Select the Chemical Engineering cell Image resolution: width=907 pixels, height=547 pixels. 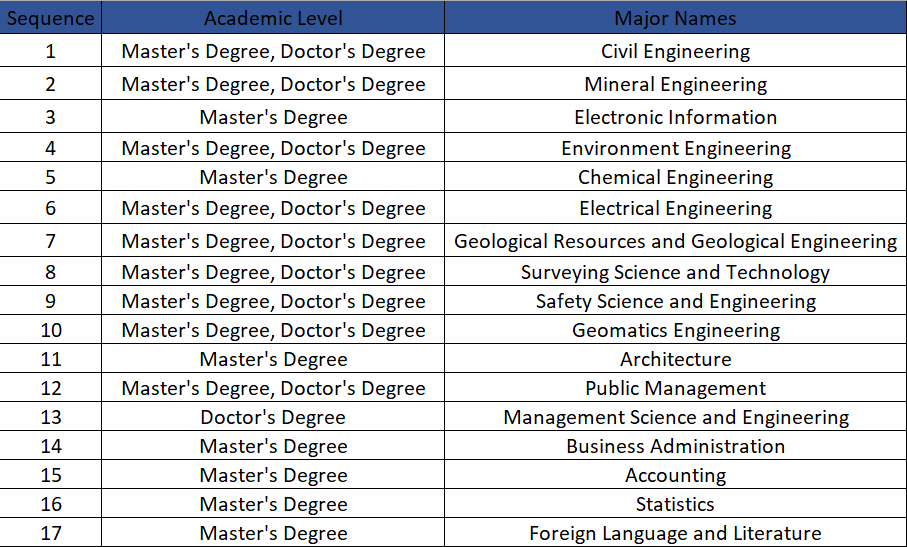tap(675, 177)
